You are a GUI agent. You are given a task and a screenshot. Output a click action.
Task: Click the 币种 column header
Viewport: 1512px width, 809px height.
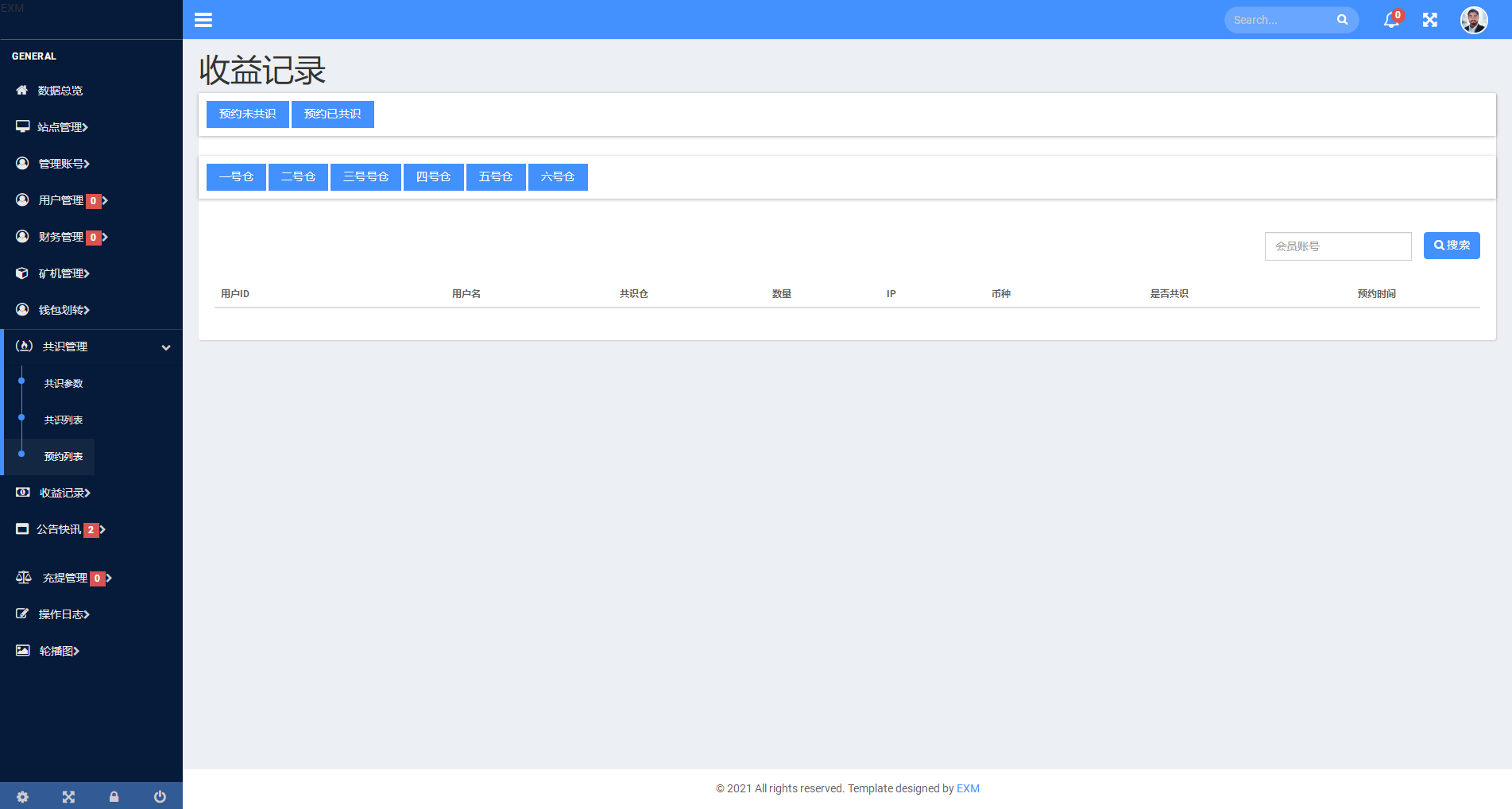click(x=1001, y=294)
